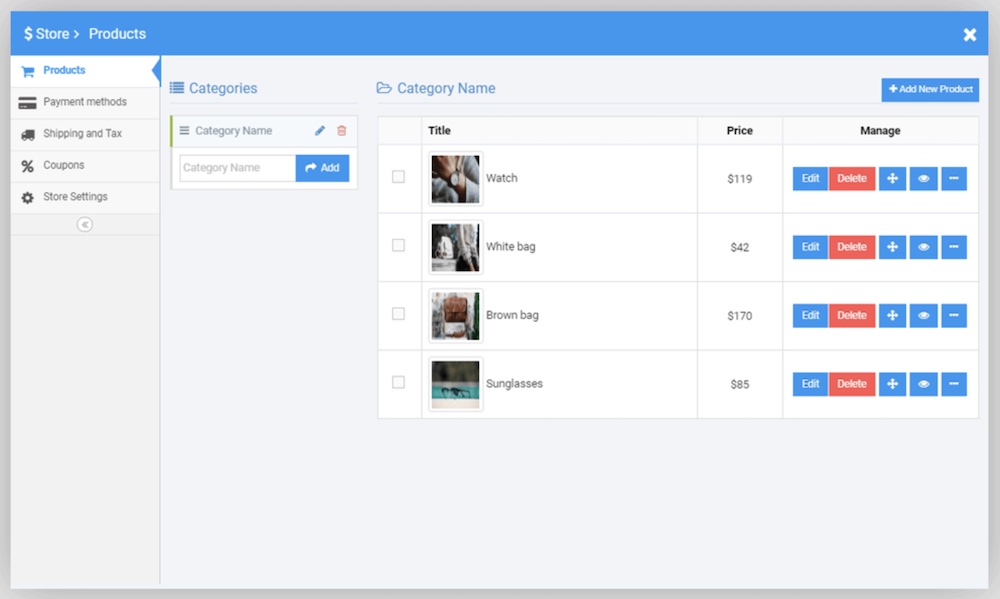Screen dimensions: 1000x599
Task: Click the White bag title text
Action: coord(511,247)
